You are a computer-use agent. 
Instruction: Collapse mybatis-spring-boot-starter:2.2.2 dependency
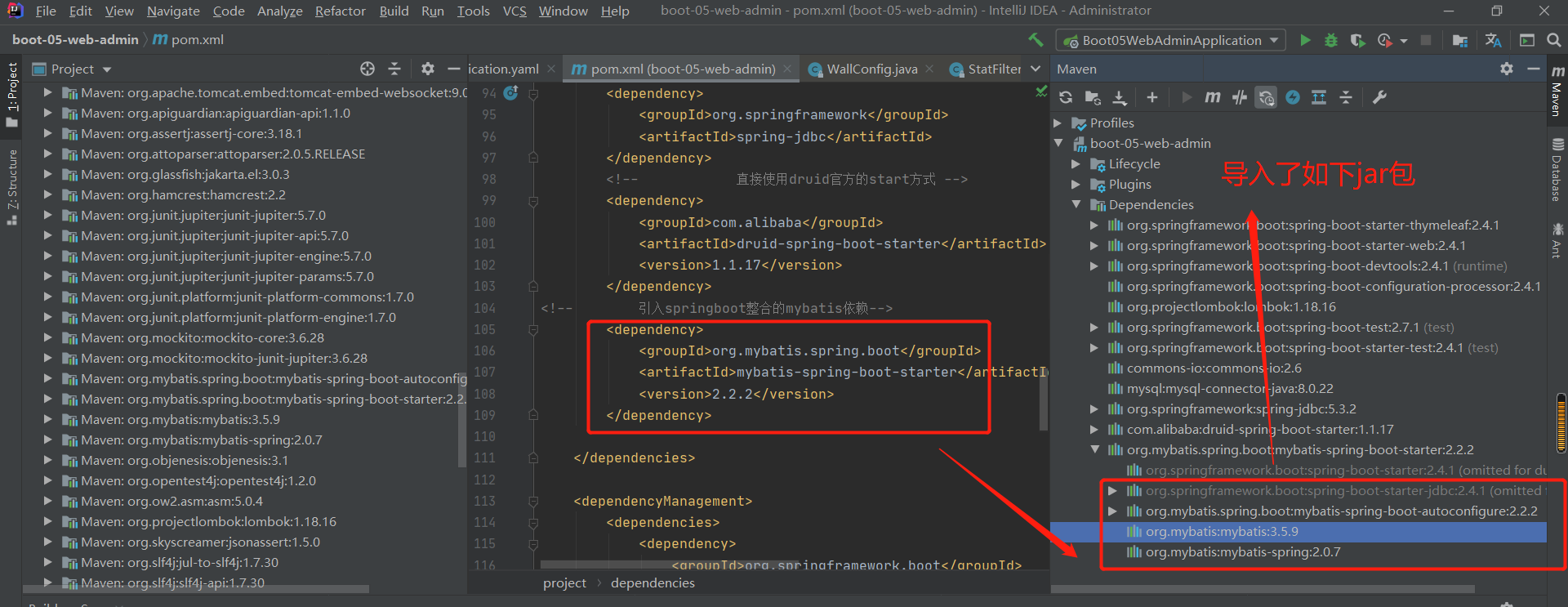[1094, 450]
